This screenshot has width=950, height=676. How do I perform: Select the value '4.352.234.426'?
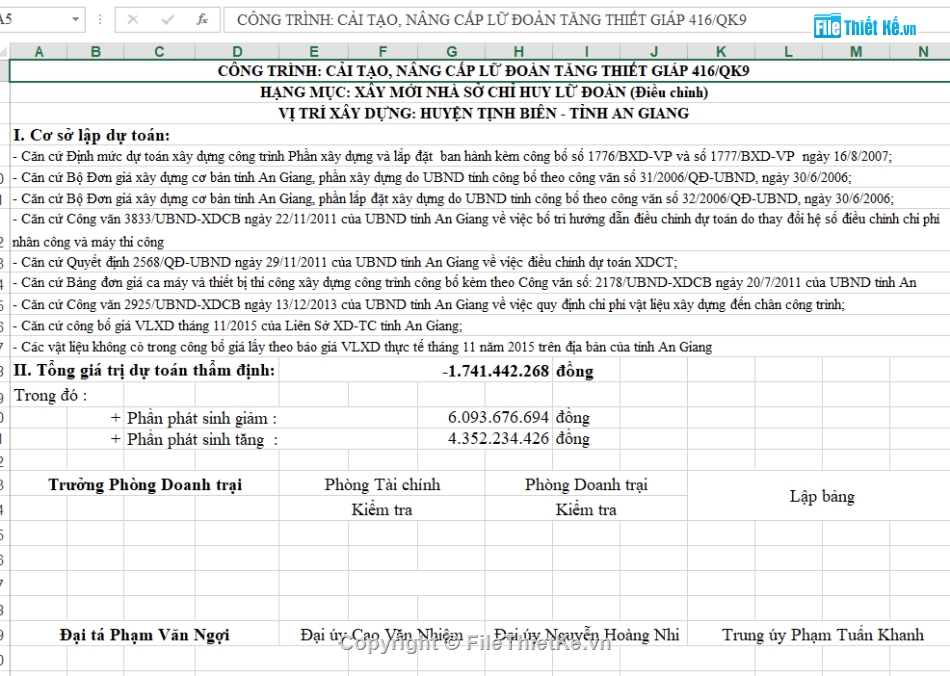pyautogui.click(x=498, y=439)
